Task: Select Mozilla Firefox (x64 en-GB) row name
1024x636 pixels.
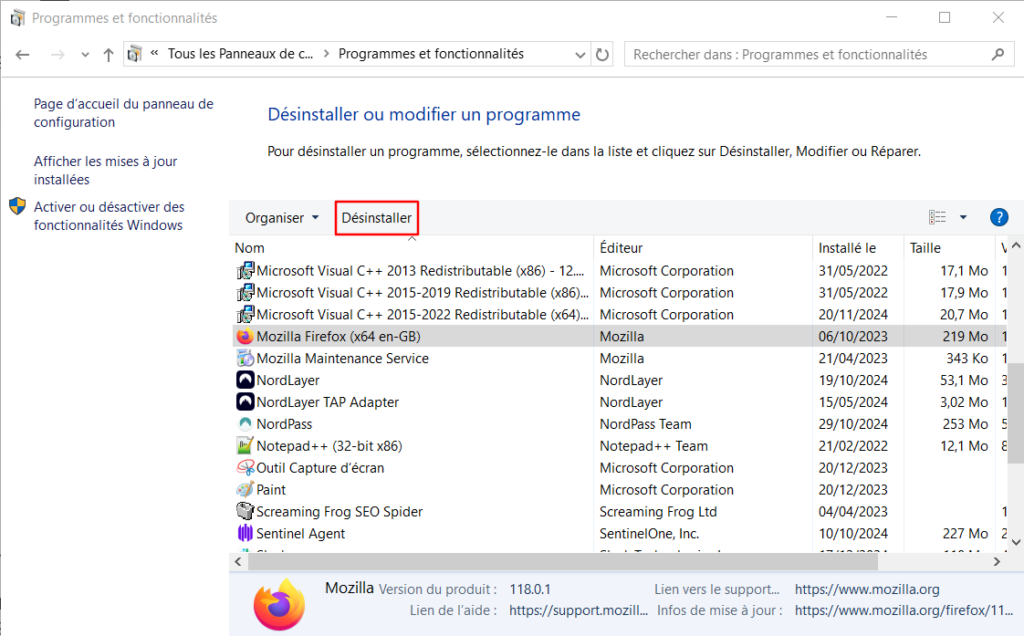Action: point(338,336)
